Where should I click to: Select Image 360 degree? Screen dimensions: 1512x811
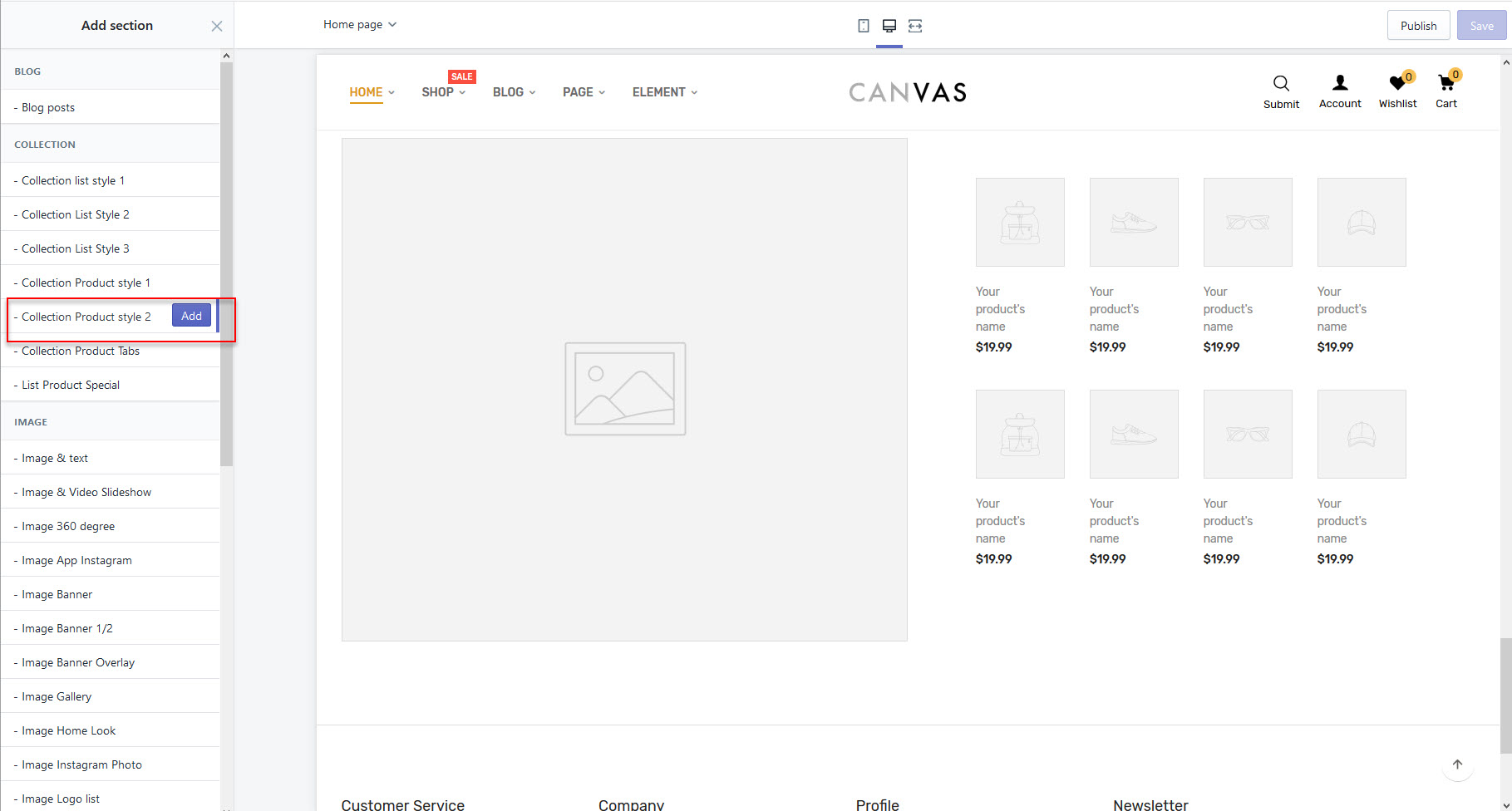pyautogui.click(x=111, y=526)
